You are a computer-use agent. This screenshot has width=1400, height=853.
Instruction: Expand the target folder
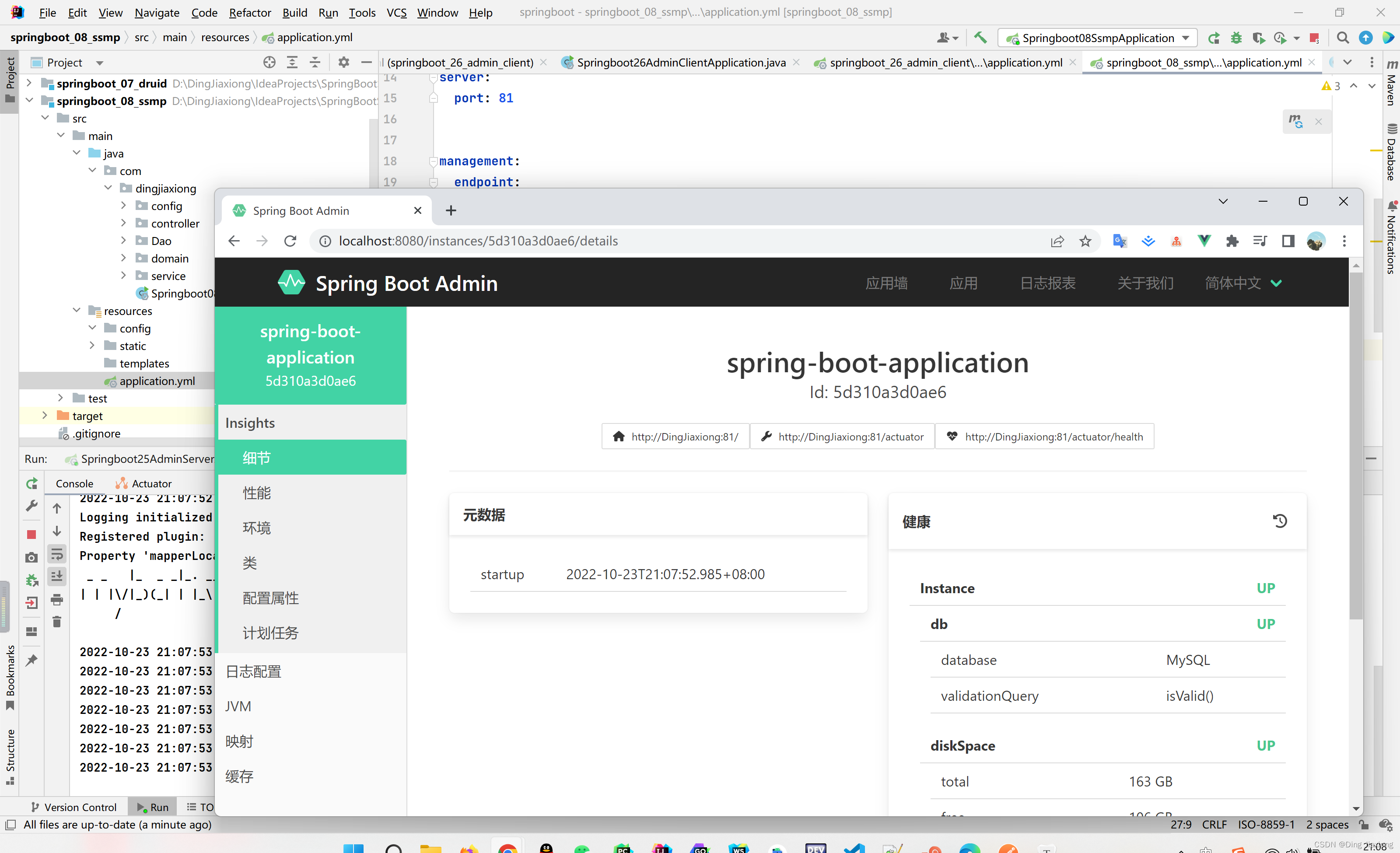45,416
